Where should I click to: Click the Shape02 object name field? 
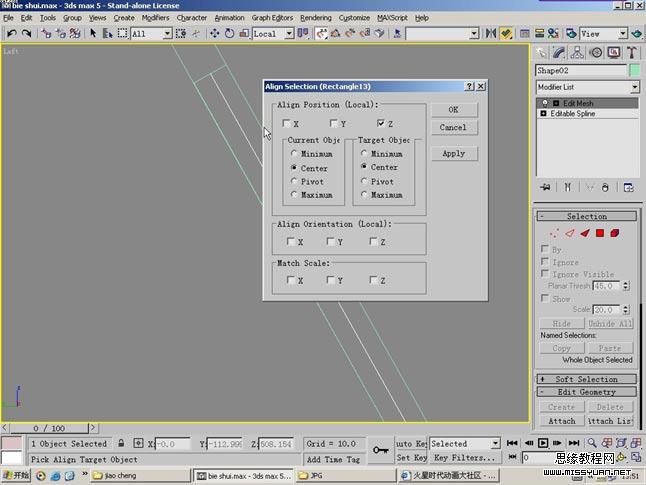coord(581,70)
